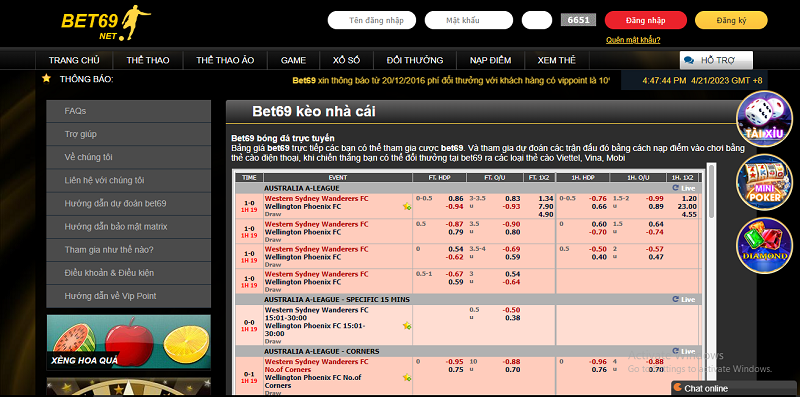This screenshot has height=397, width=800.
Task: Click 1H. O/U column header
Action: click(x=638, y=178)
